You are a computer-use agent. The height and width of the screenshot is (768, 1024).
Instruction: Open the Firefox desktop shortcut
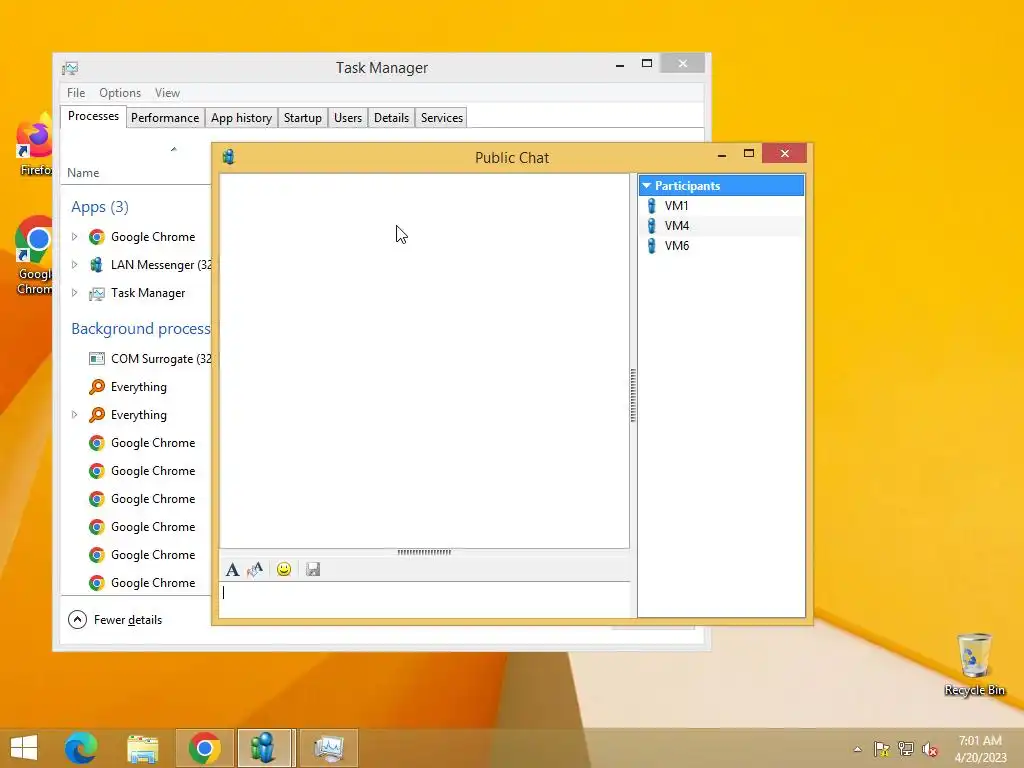tap(34, 145)
